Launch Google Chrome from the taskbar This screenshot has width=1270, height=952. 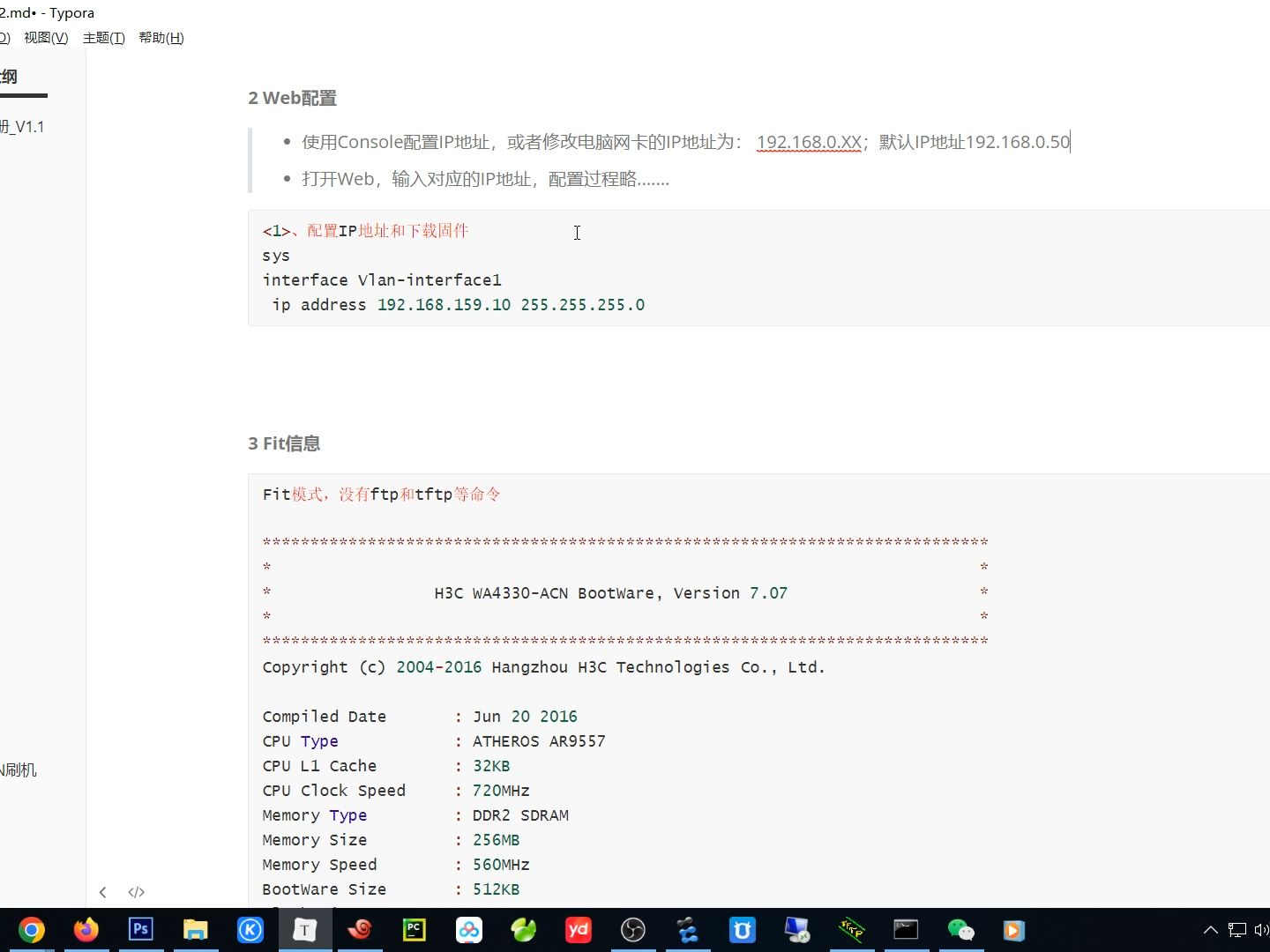coord(31,930)
